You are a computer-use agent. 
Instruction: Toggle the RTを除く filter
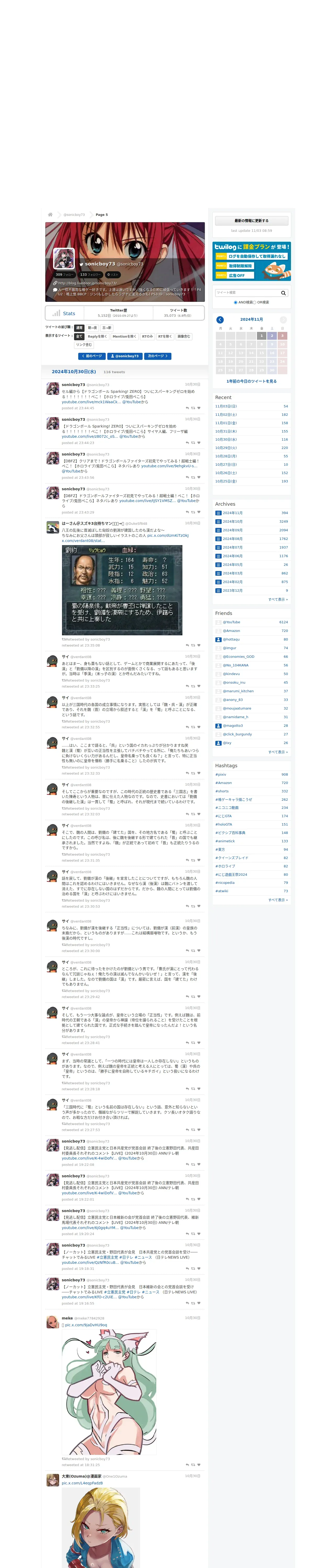165,336
